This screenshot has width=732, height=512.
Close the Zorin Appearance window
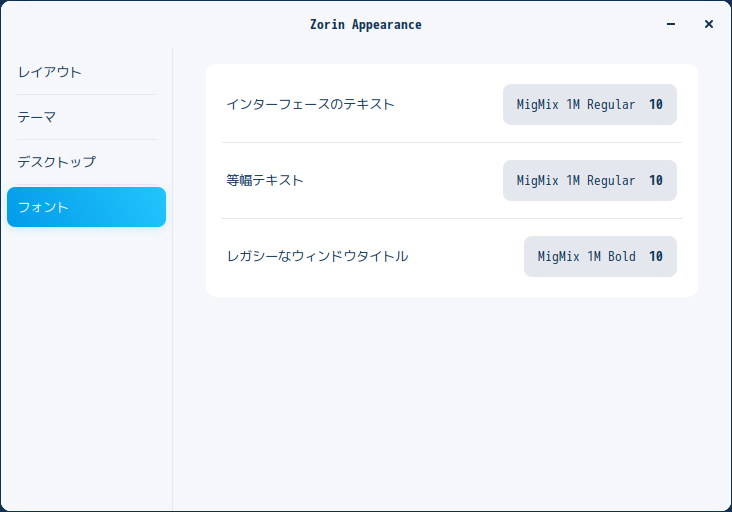709,24
